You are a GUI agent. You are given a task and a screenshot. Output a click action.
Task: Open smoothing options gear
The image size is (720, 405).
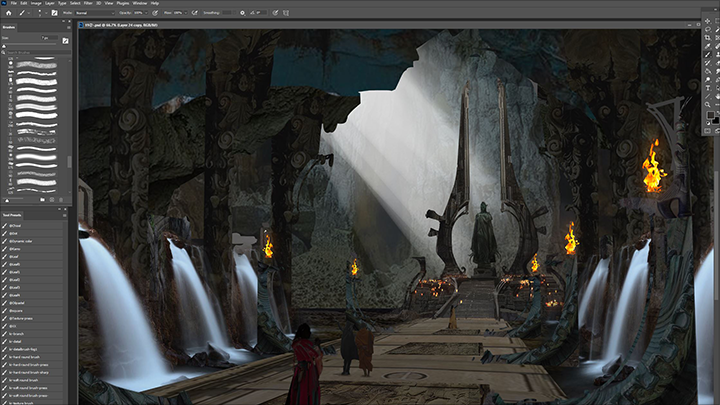(242, 13)
